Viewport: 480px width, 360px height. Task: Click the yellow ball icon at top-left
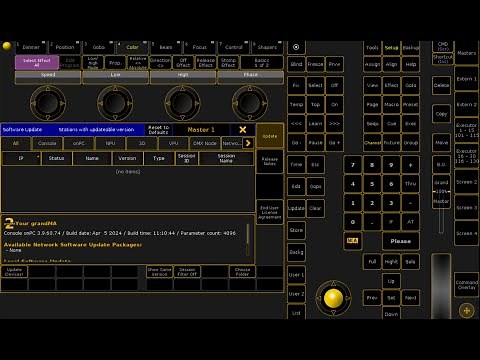coord(7,46)
